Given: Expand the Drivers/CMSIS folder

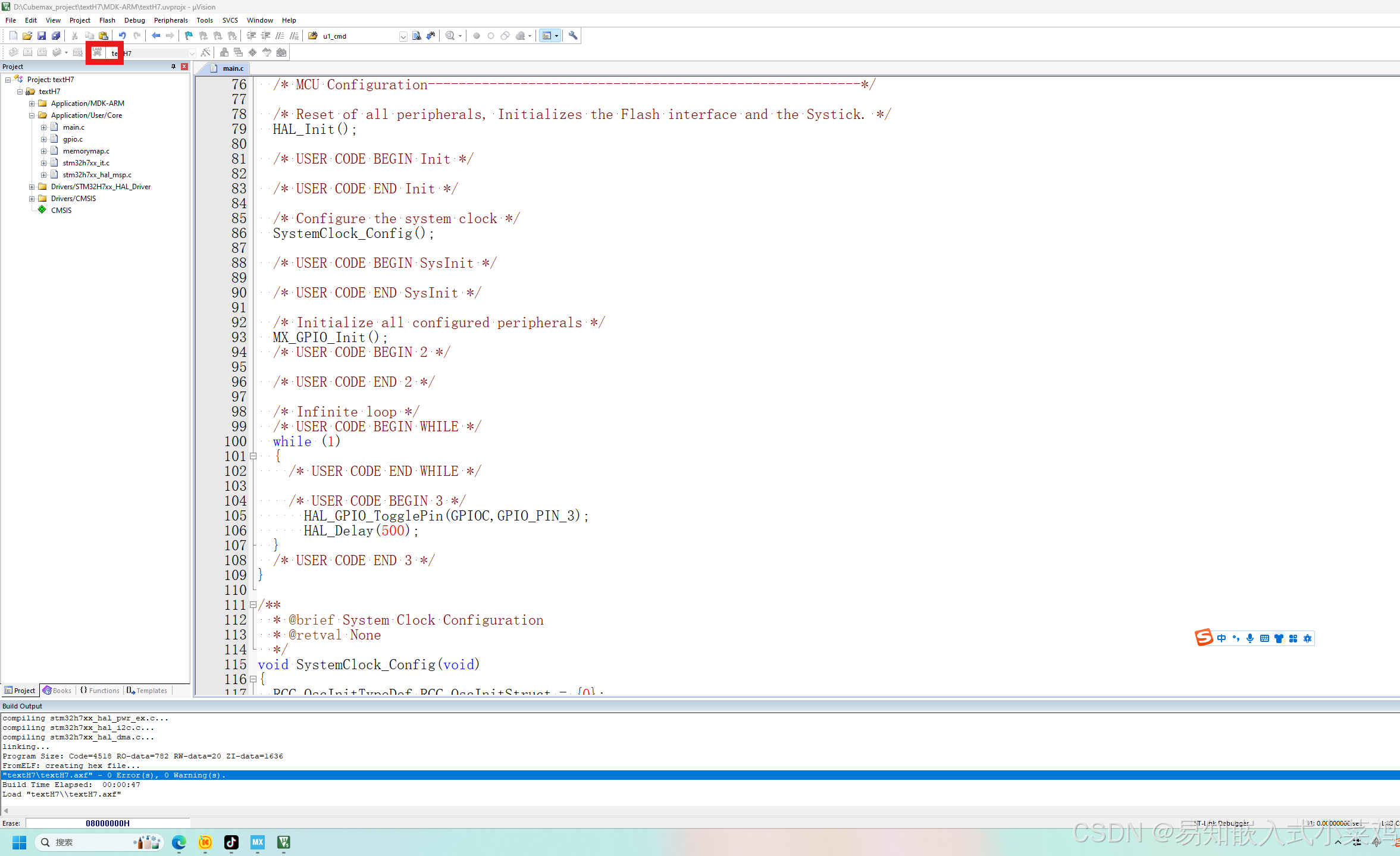Looking at the screenshot, I should (x=32, y=199).
